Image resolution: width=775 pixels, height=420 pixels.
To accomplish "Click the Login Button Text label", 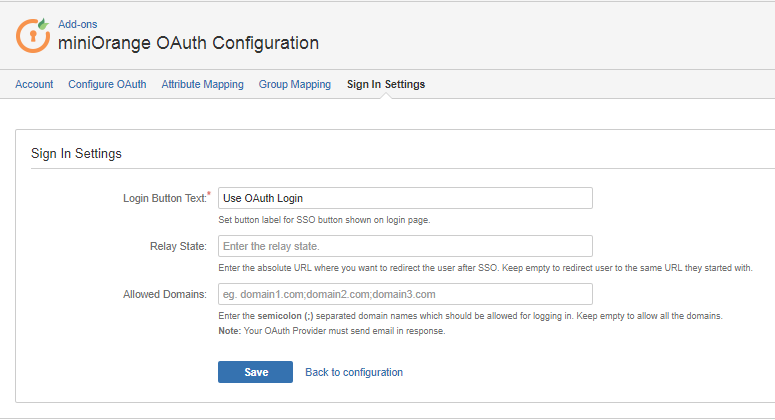I will pos(167,198).
